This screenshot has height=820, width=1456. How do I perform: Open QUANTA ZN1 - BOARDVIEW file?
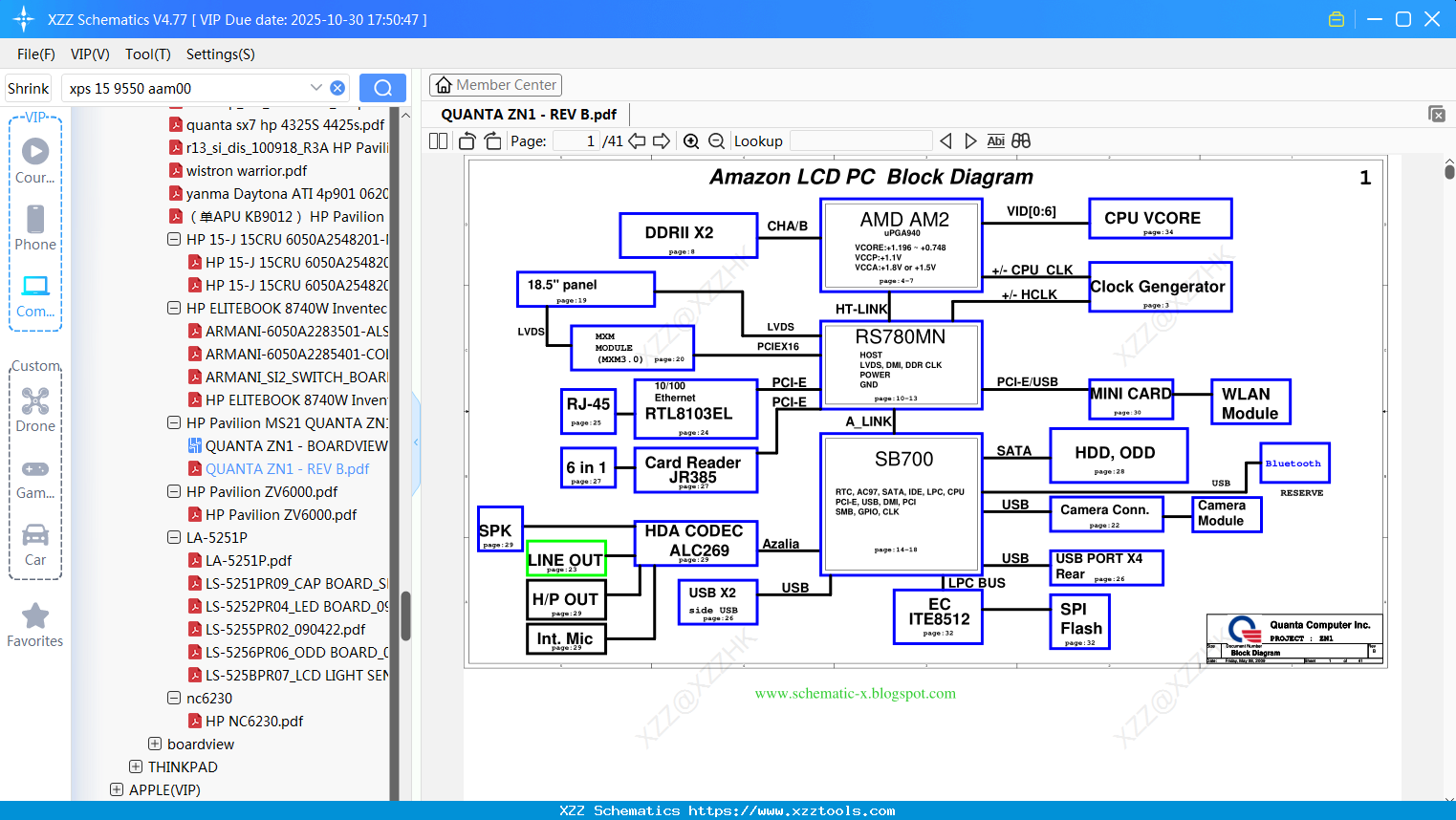296,445
